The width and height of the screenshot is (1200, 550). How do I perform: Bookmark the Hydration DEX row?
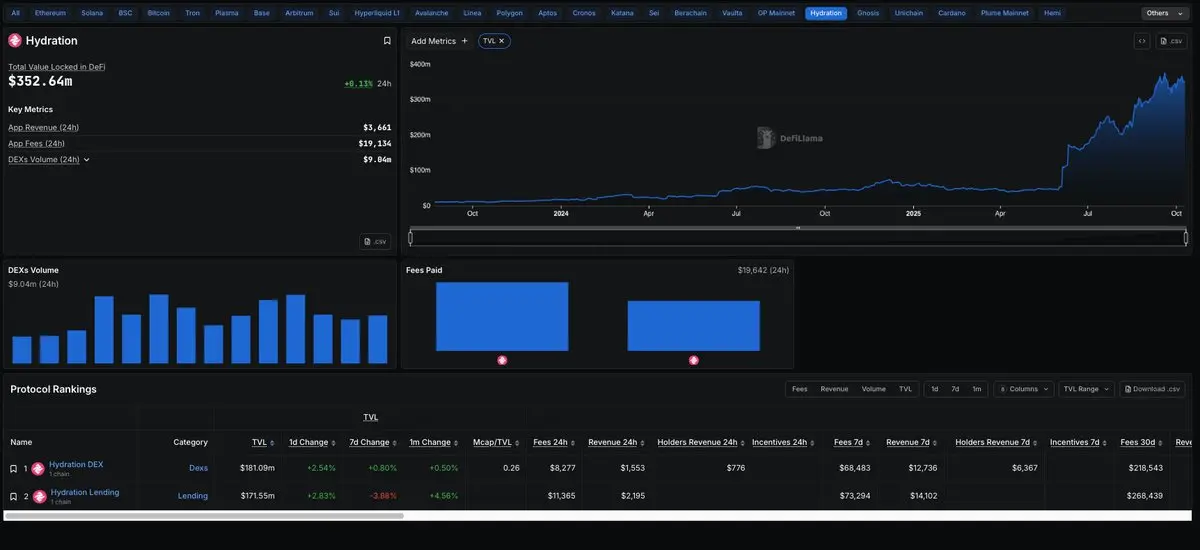[x=13, y=468]
